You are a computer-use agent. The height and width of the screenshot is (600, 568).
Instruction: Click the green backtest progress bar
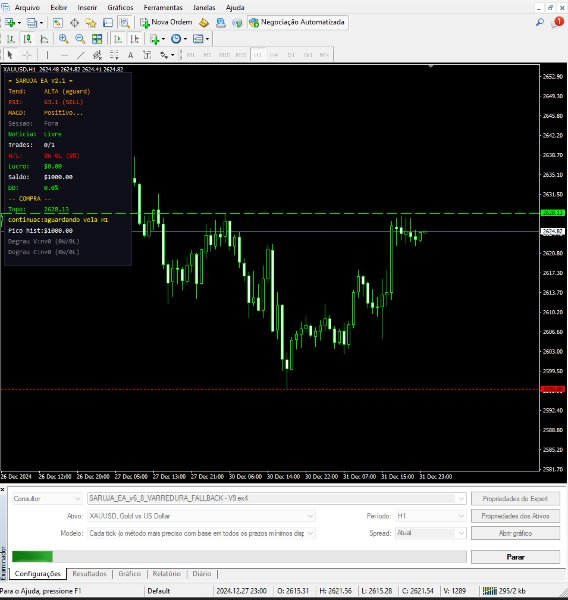click(33, 557)
